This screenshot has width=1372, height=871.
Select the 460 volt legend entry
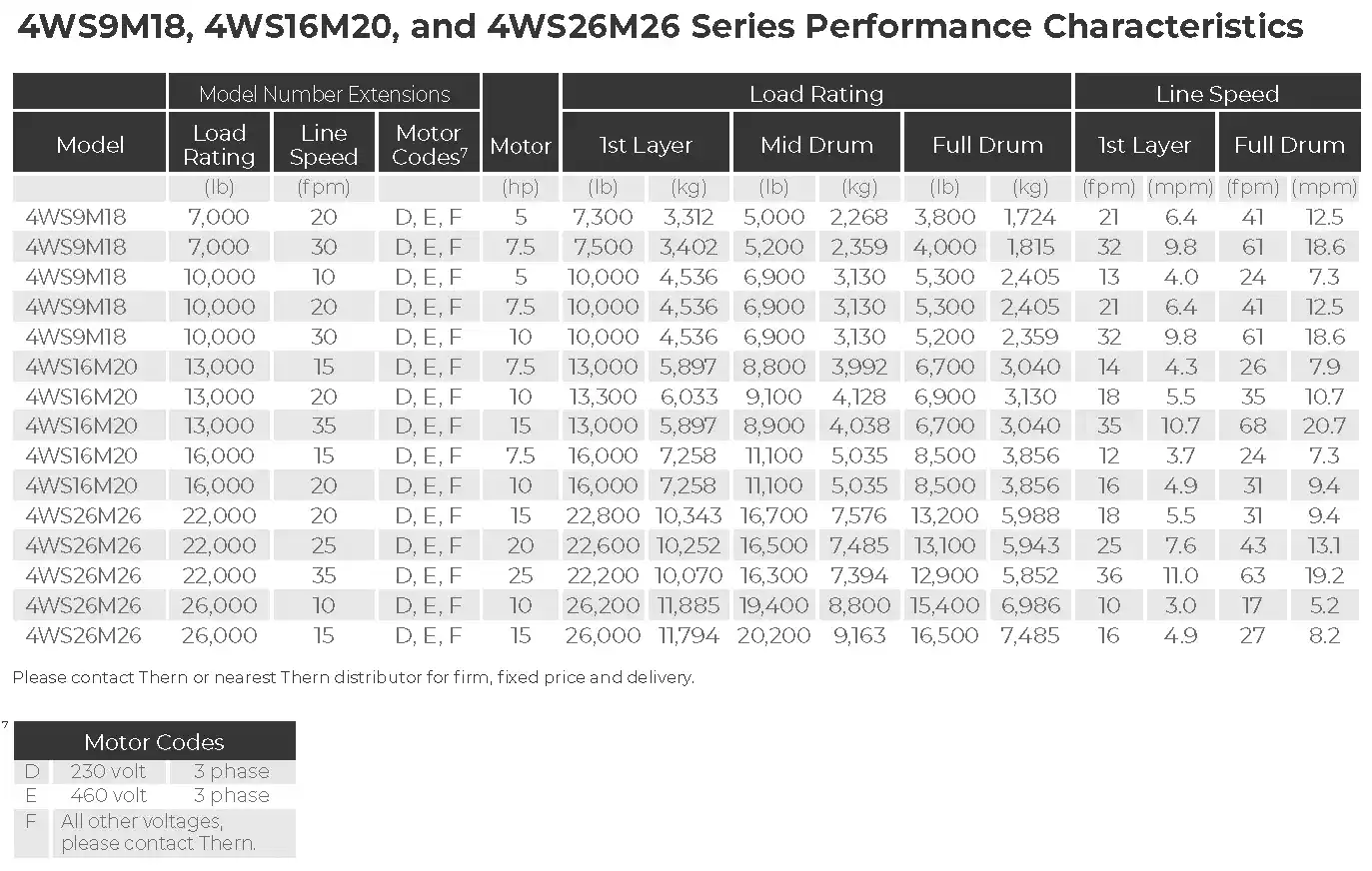[x=108, y=795]
